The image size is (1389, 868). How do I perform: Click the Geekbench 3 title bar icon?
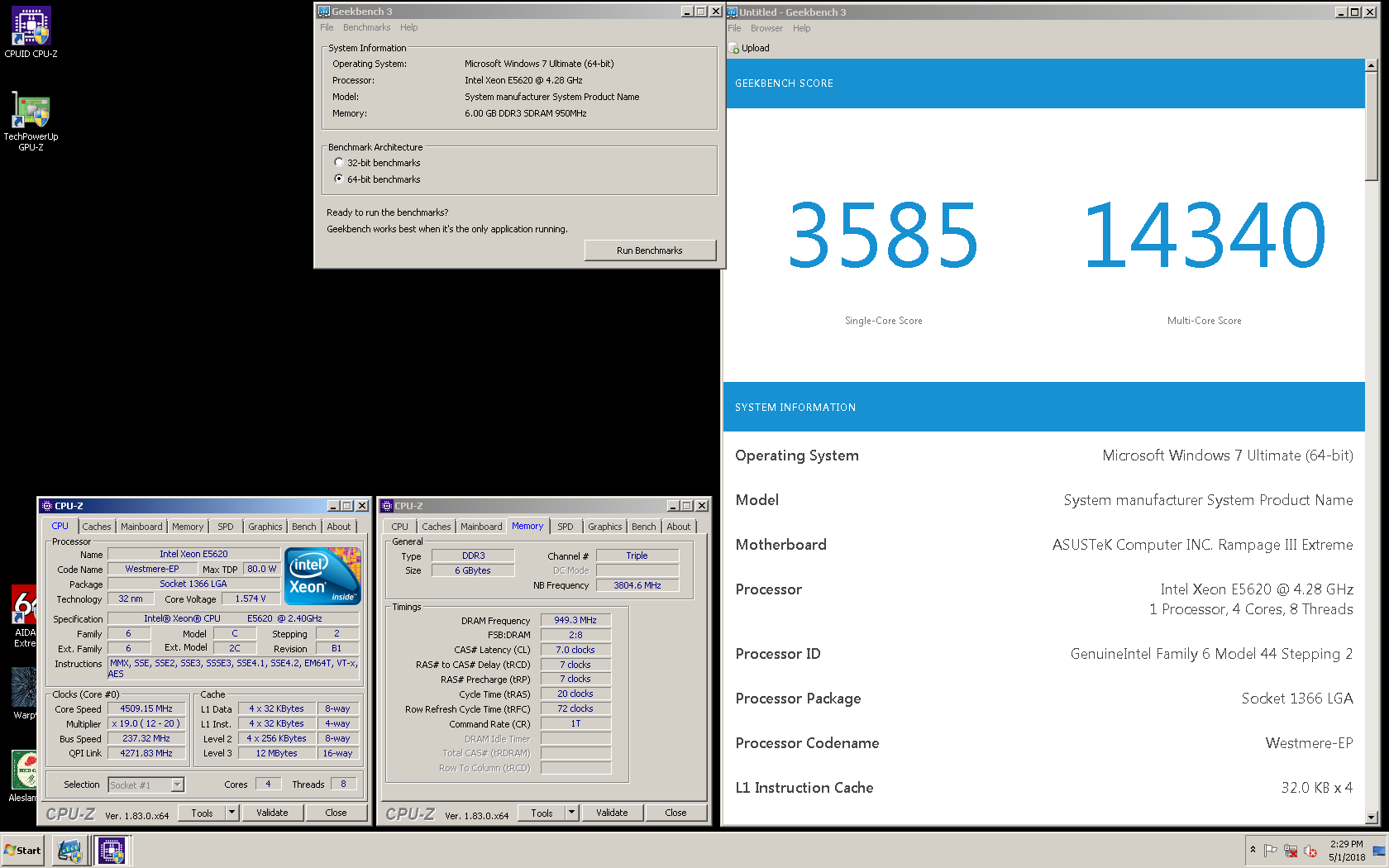click(324, 12)
